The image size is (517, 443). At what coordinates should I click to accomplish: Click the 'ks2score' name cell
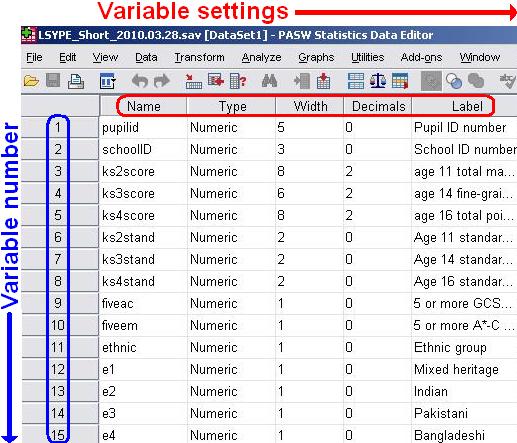coord(143,171)
